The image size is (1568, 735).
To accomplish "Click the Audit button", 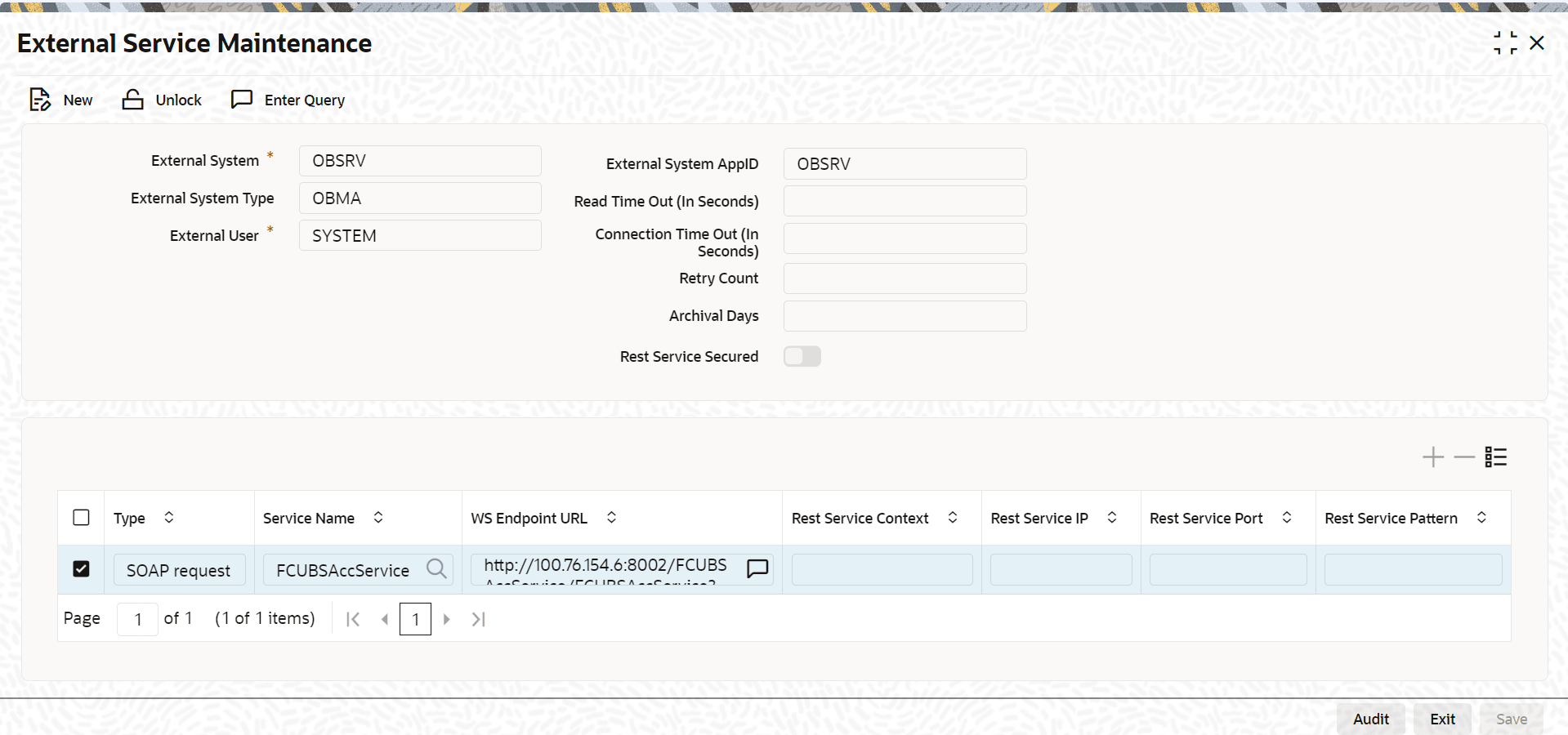I will pos(1371,719).
